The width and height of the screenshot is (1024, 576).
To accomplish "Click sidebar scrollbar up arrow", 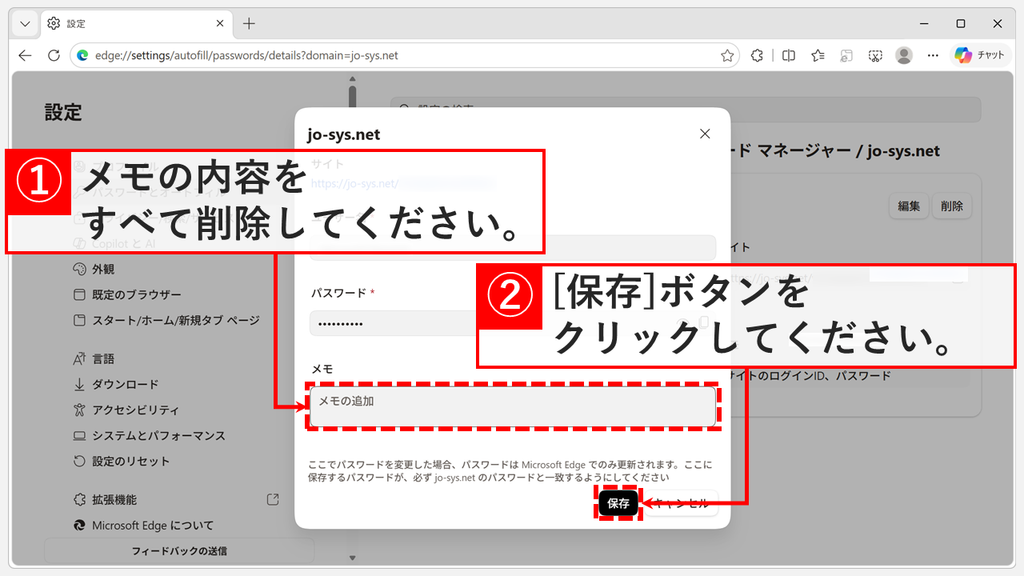I will click(x=353, y=79).
